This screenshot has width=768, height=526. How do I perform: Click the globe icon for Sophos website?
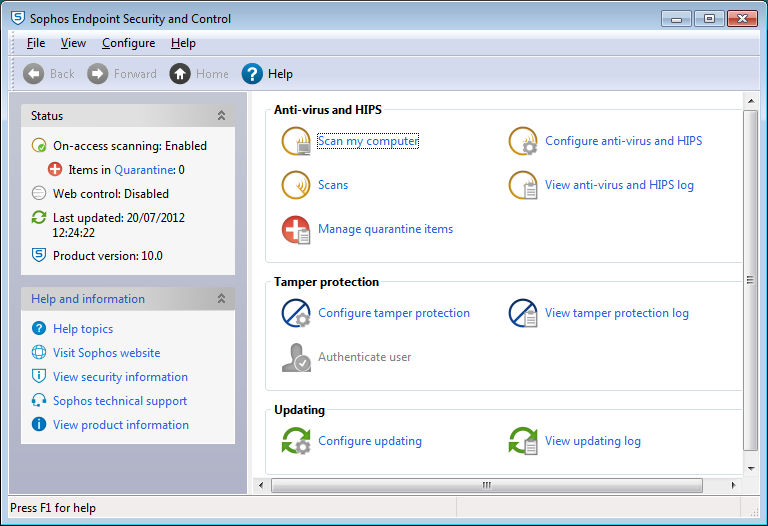(x=39, y=352)
